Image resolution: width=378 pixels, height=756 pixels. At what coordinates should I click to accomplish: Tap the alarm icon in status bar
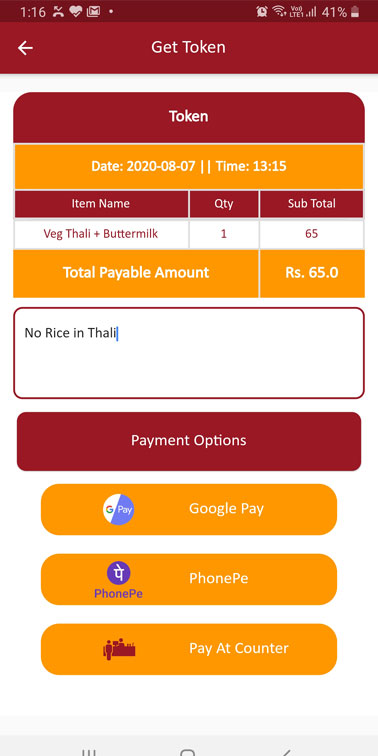[262, 12]
